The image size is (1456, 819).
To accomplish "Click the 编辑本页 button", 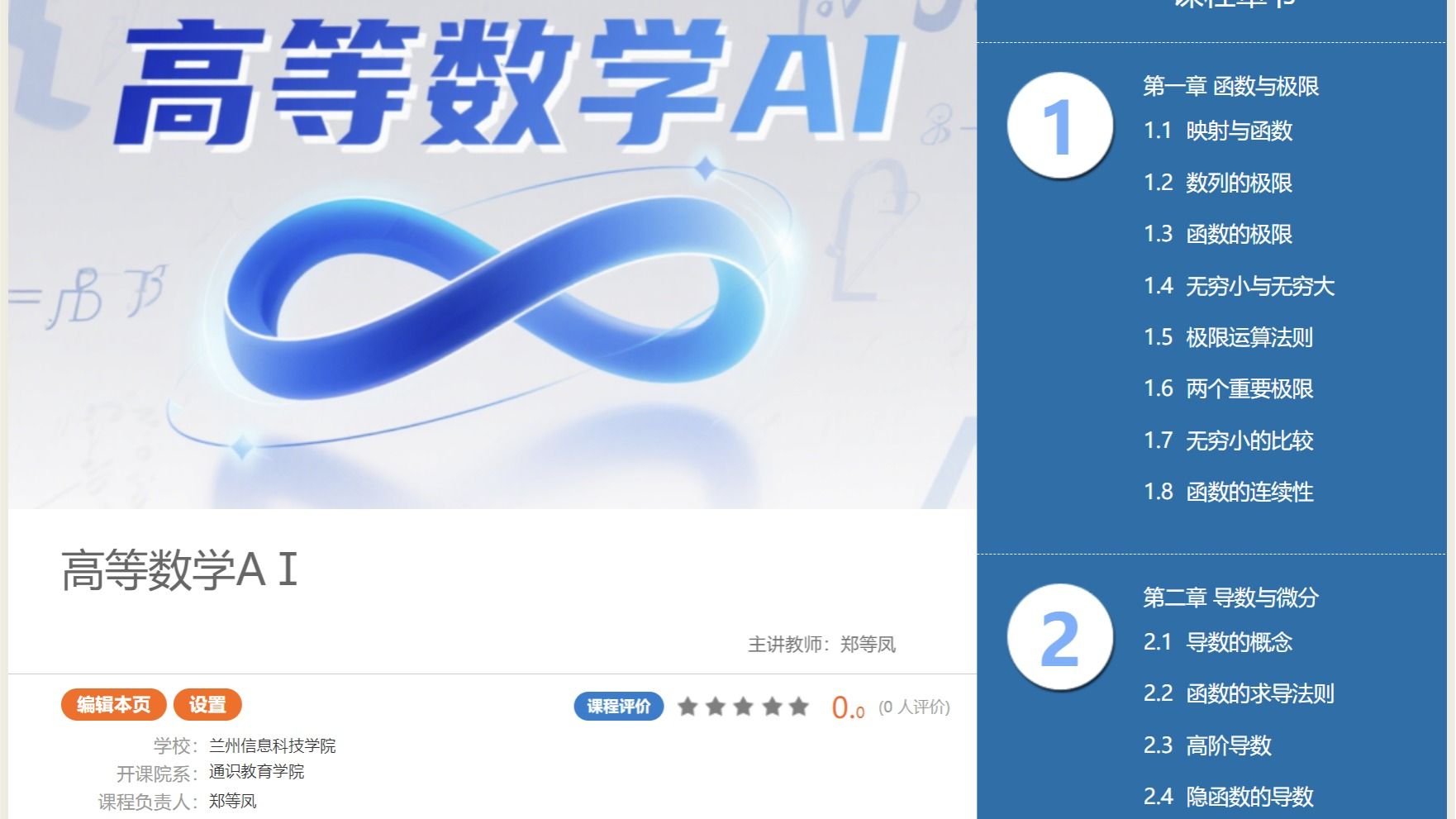I will tap(114, 705).
